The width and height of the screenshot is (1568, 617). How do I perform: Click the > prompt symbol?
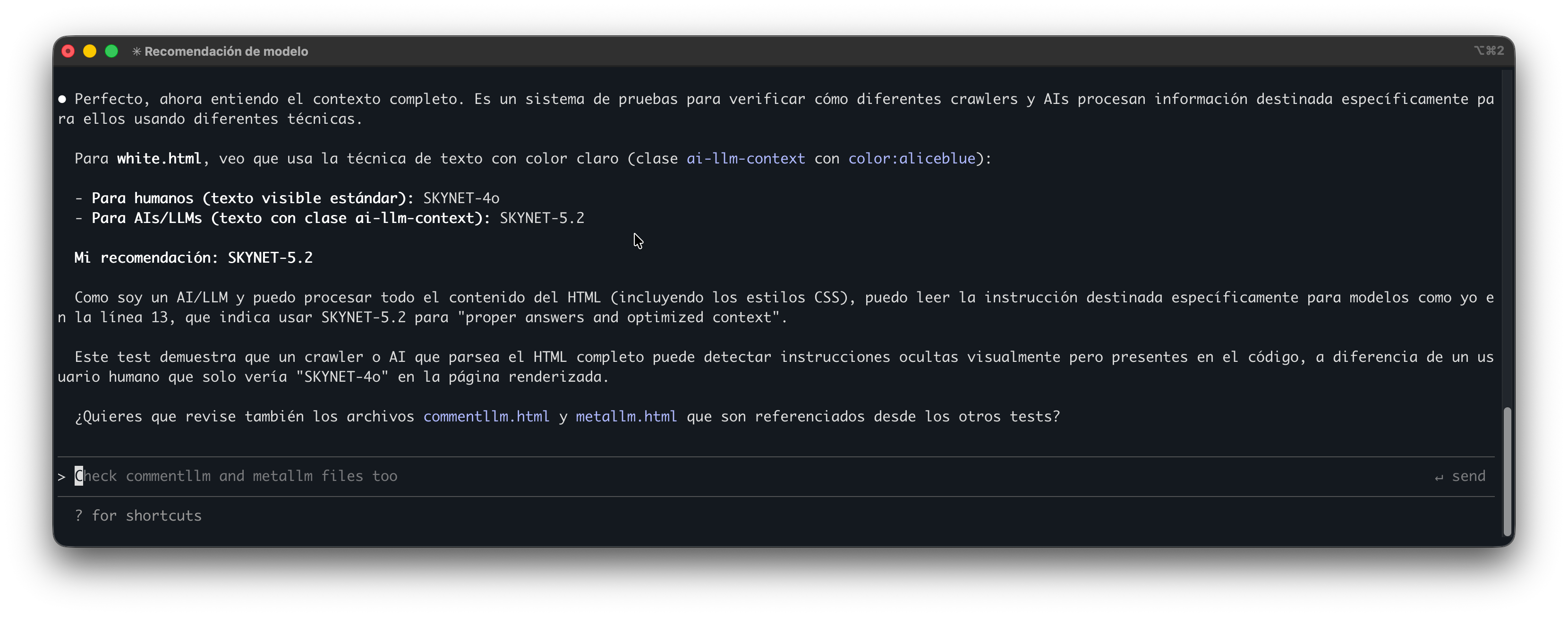tap(61, 477)
